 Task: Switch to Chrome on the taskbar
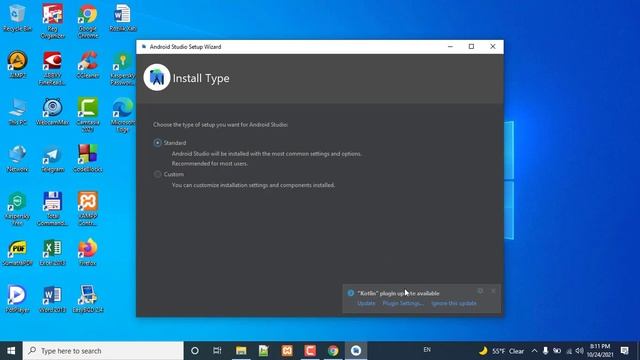(333, 351)
